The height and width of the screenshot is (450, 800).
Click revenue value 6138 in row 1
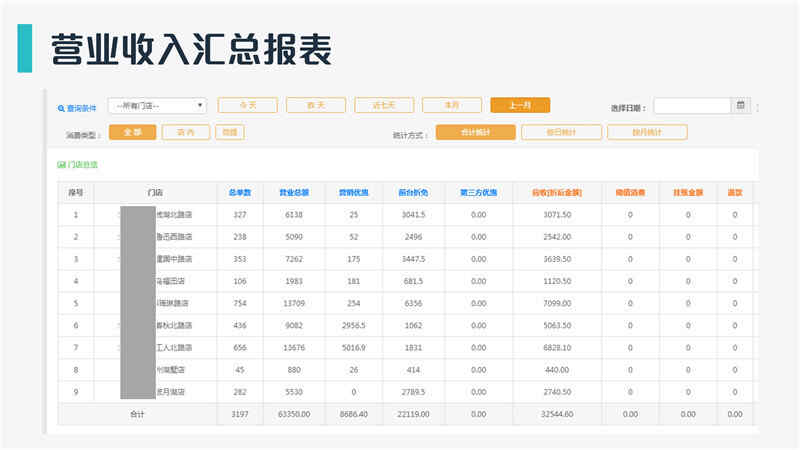pyautogui.click(x=294, y=215)
